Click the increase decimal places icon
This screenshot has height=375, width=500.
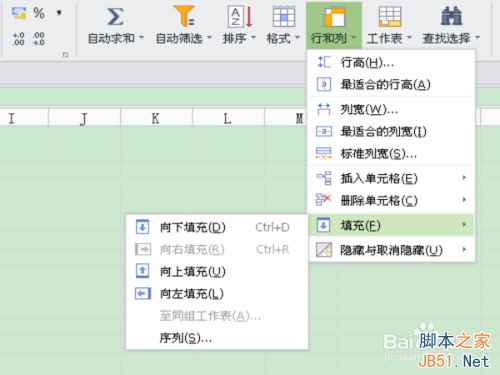(18, 39)
